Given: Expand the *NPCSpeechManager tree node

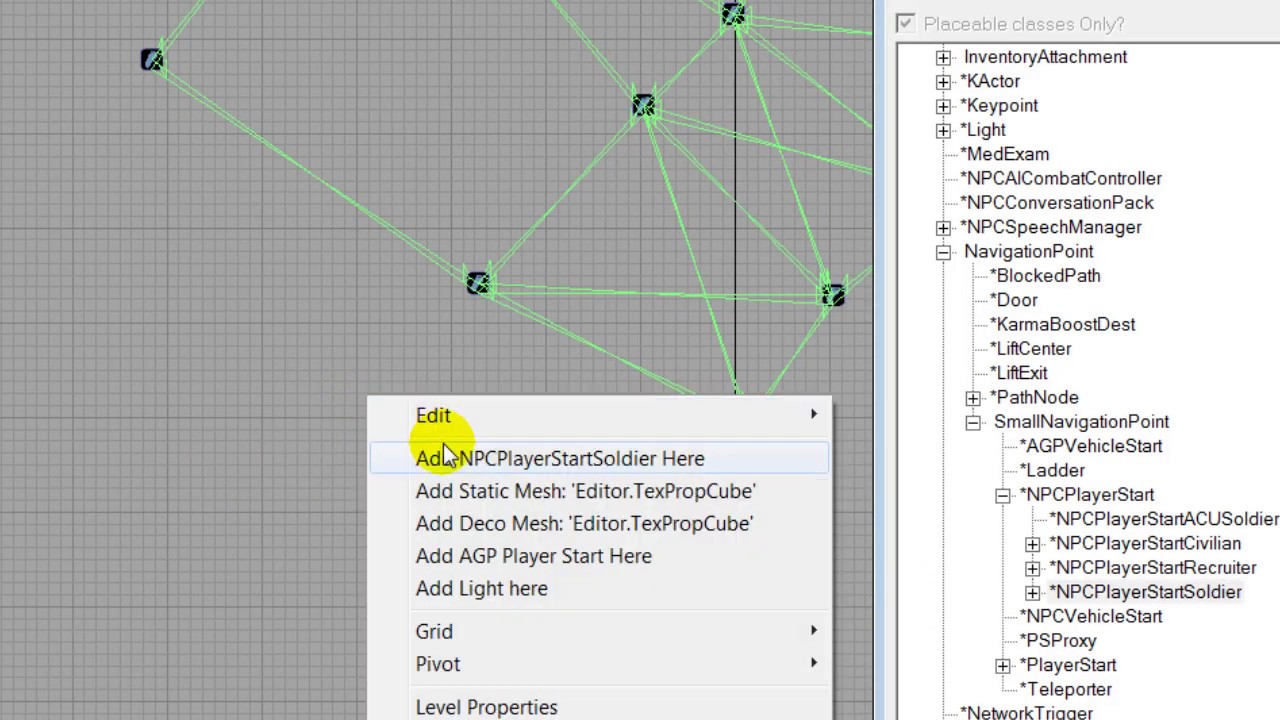Looking at the screenshot, I should pyautogui.click(x=943, y=228).
